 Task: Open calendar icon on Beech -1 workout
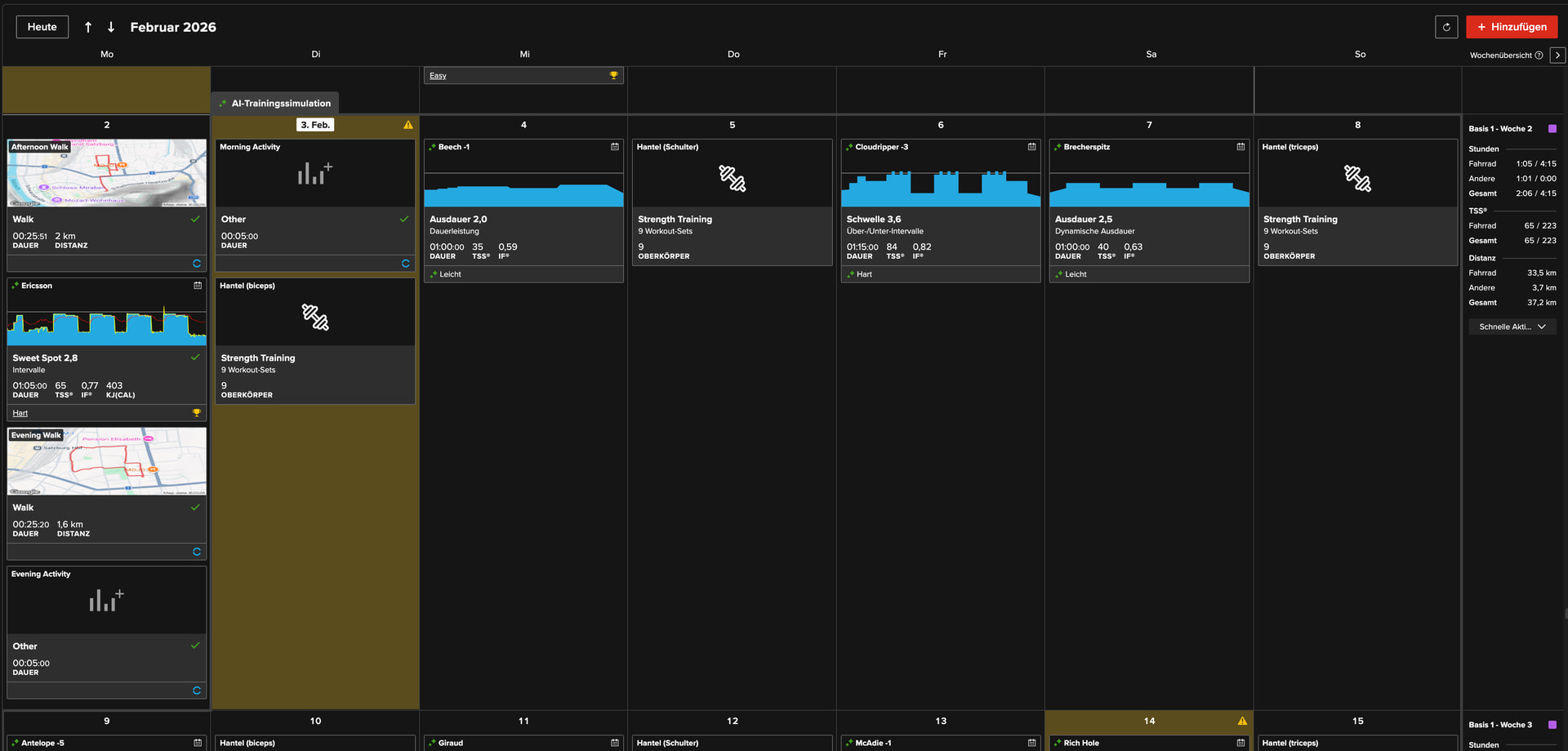click(x=614, y=147)
